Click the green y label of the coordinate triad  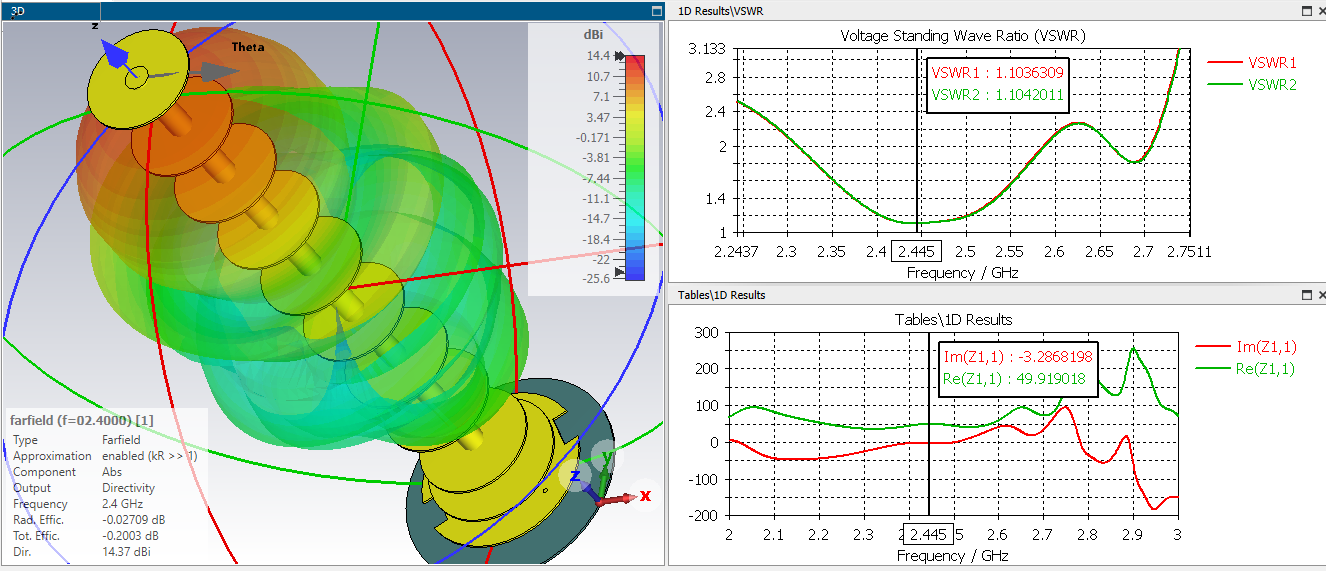(606, 459)
